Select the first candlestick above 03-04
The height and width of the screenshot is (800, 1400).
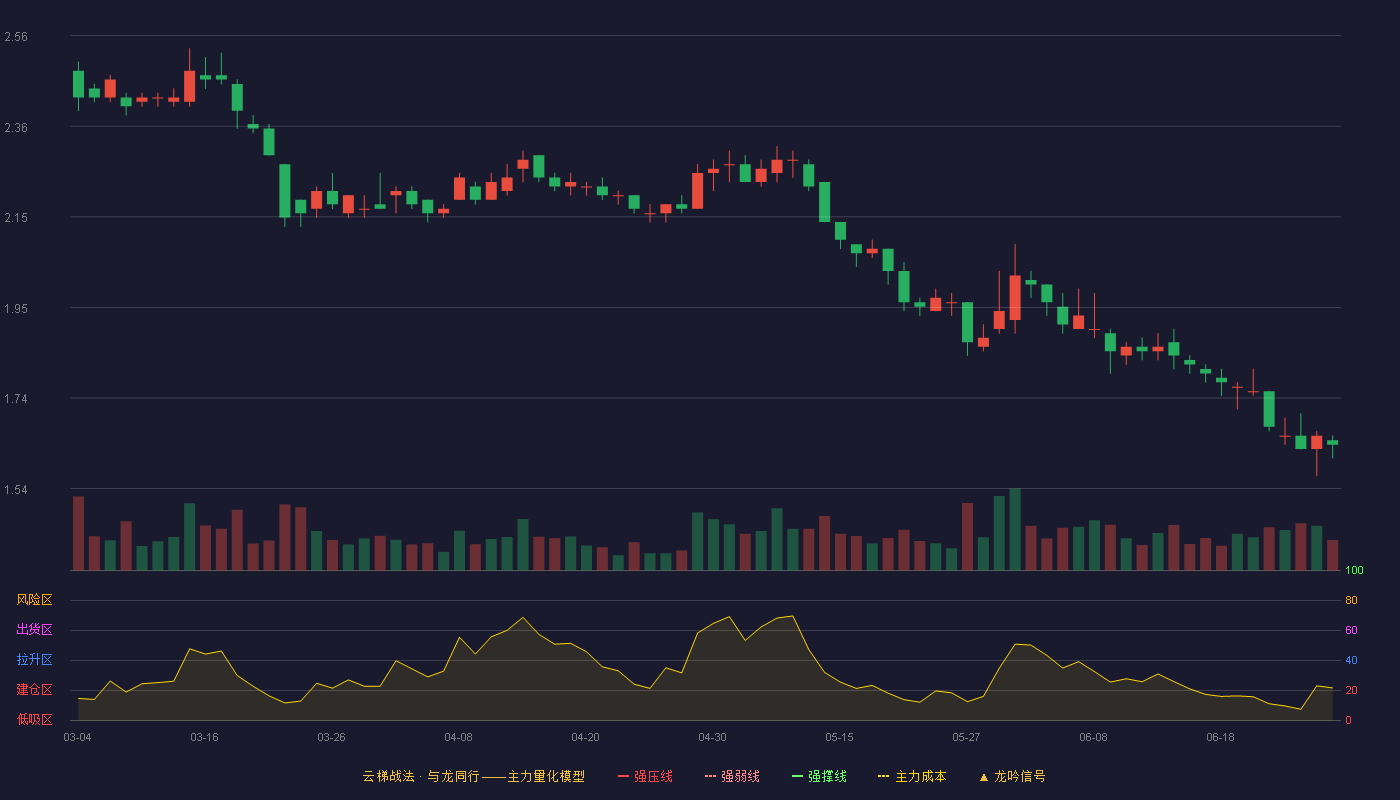78,84
